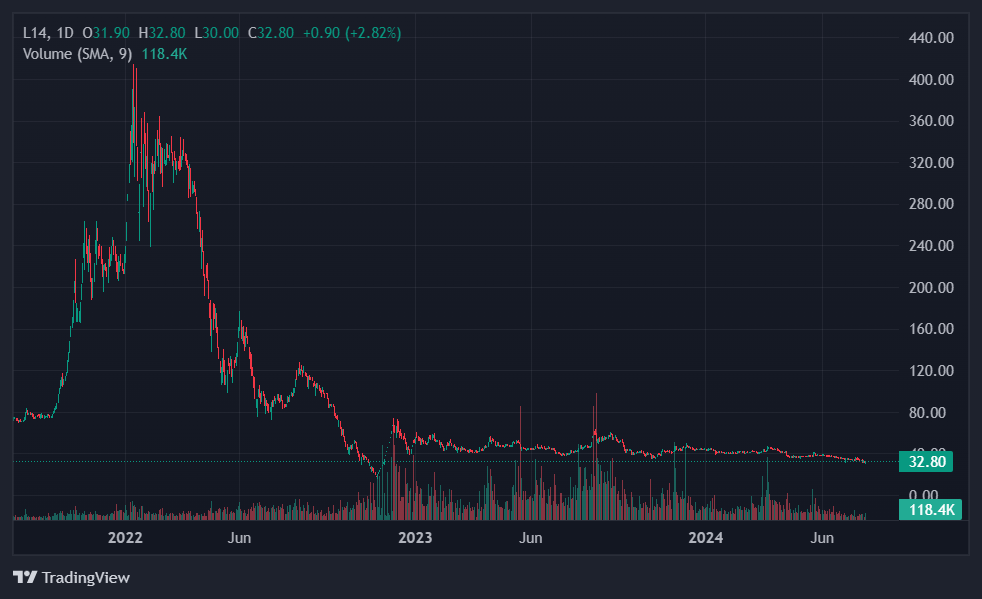Click the 120.00 price axis label

tap(930, 371)
